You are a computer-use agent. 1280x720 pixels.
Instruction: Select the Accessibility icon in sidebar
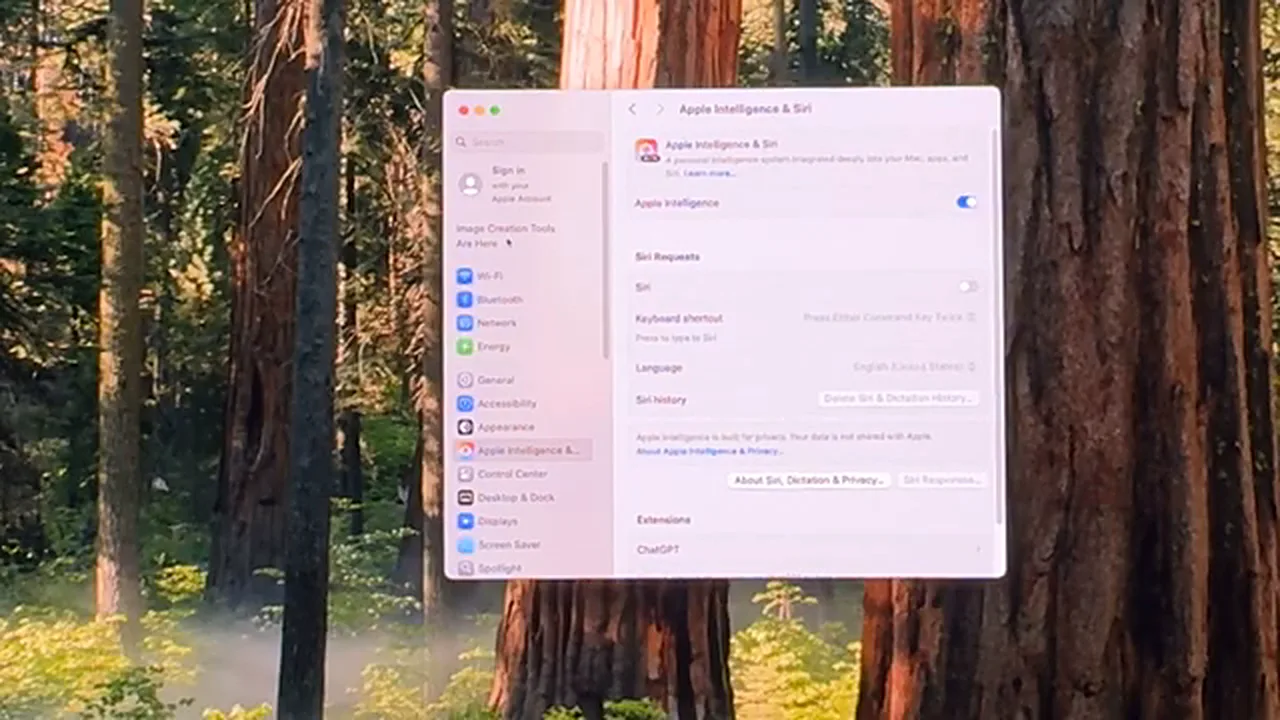click(465, 403)
